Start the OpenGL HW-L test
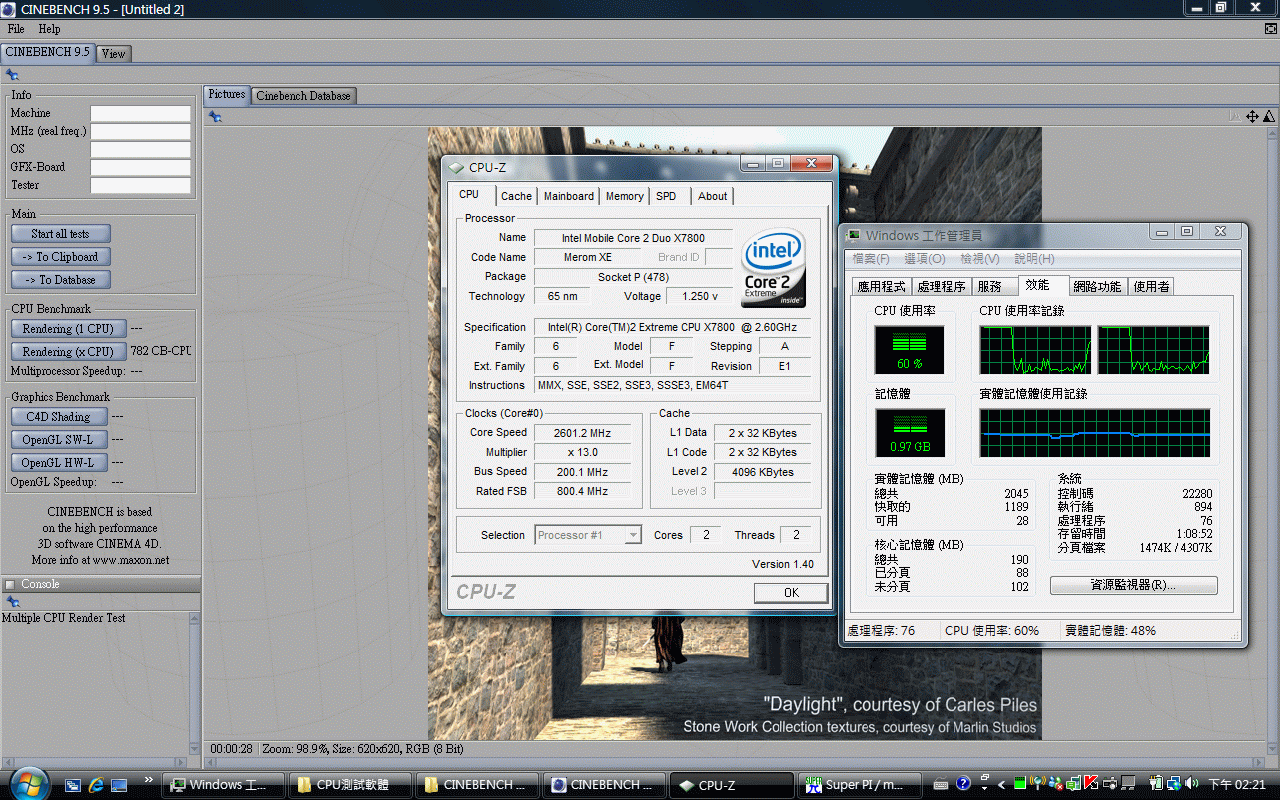This screenshot has height=800, width=1280. coord(59,462)
